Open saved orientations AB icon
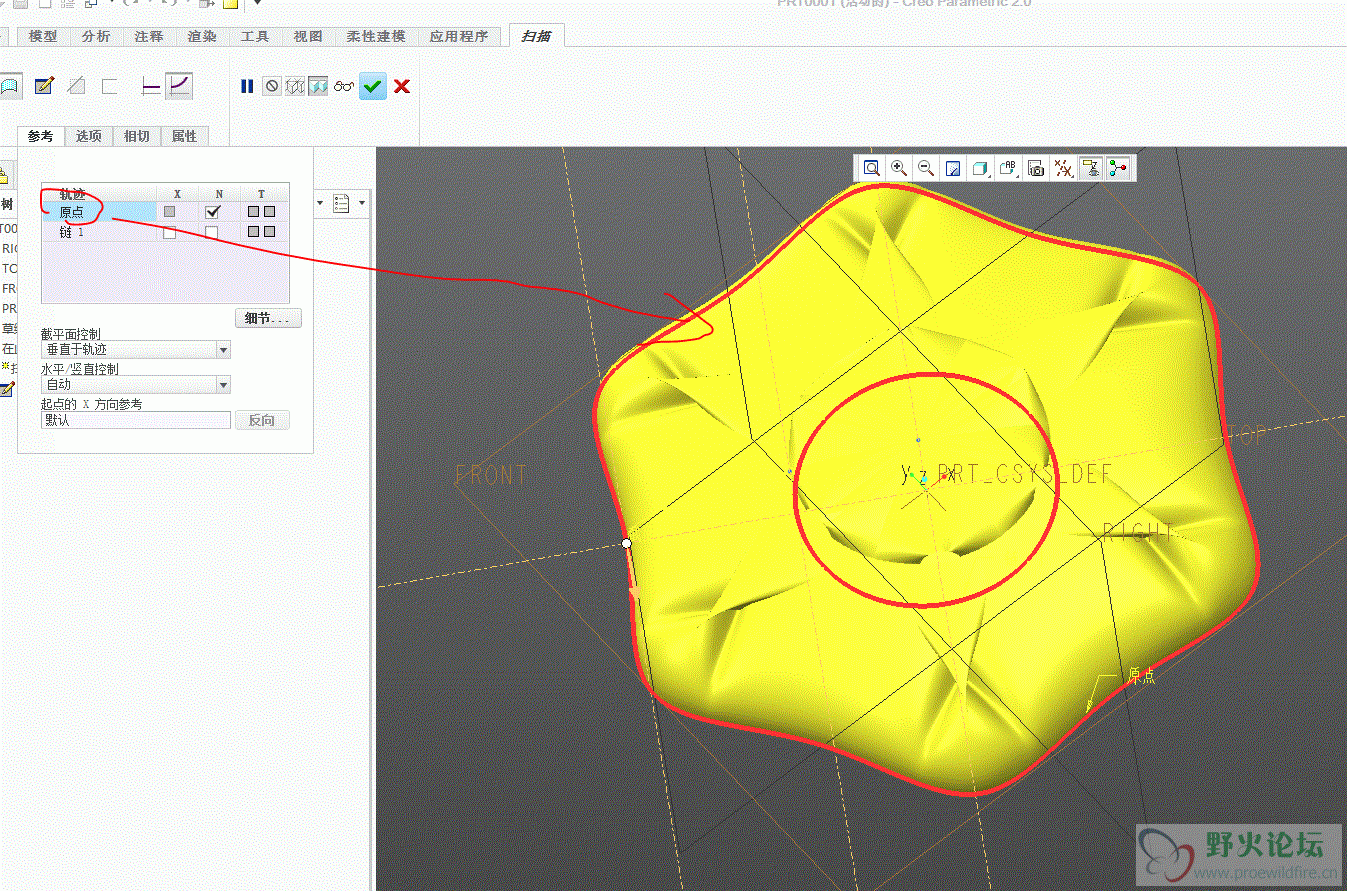Screen dimensions: 1347x891 (x=1009, y=168)
